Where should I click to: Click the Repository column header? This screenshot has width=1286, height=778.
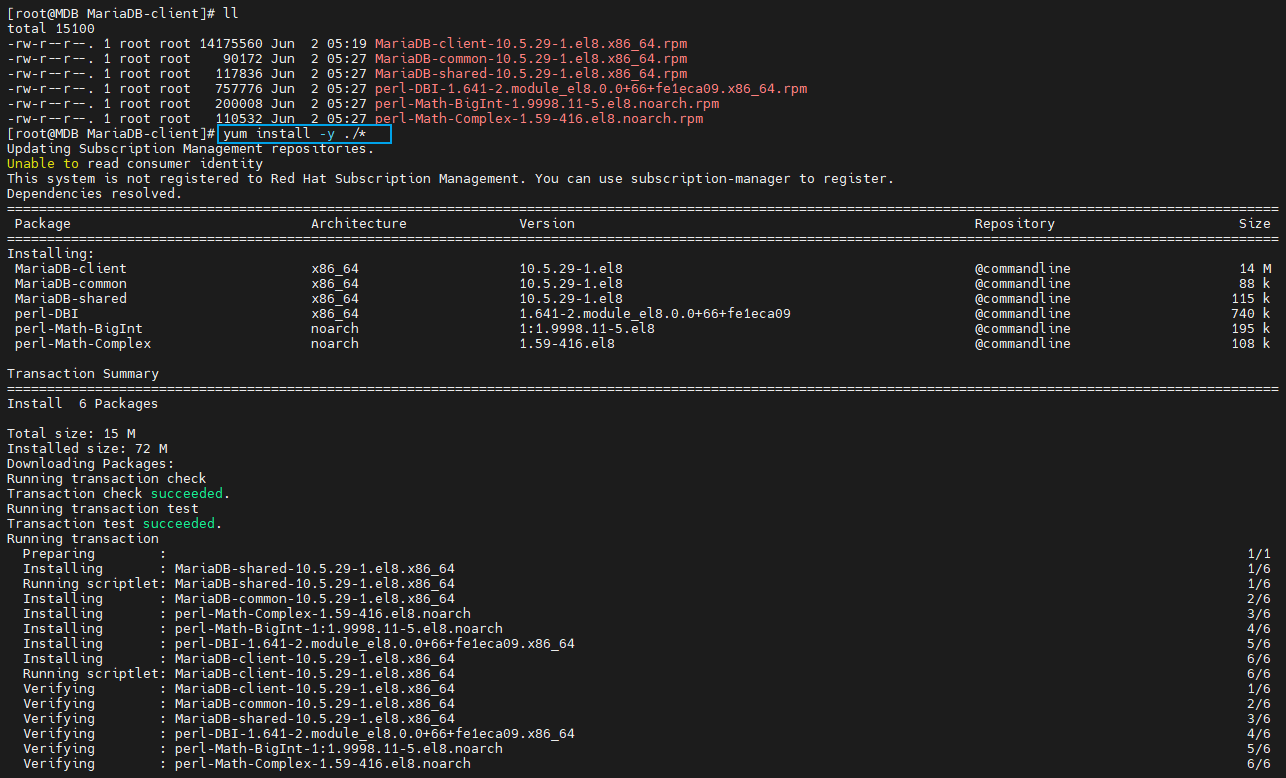coord(1014,223)
